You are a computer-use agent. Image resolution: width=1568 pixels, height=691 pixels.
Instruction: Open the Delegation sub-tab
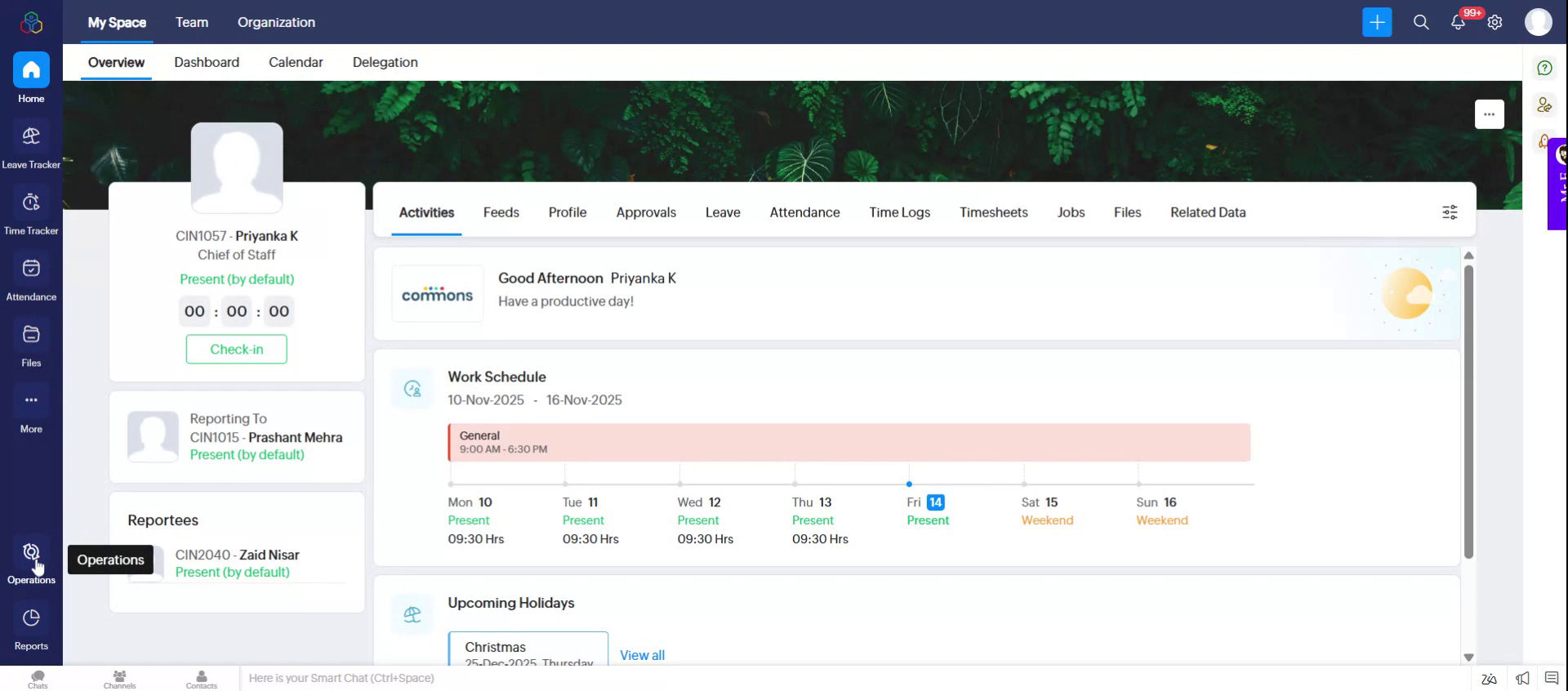[385, 62]
